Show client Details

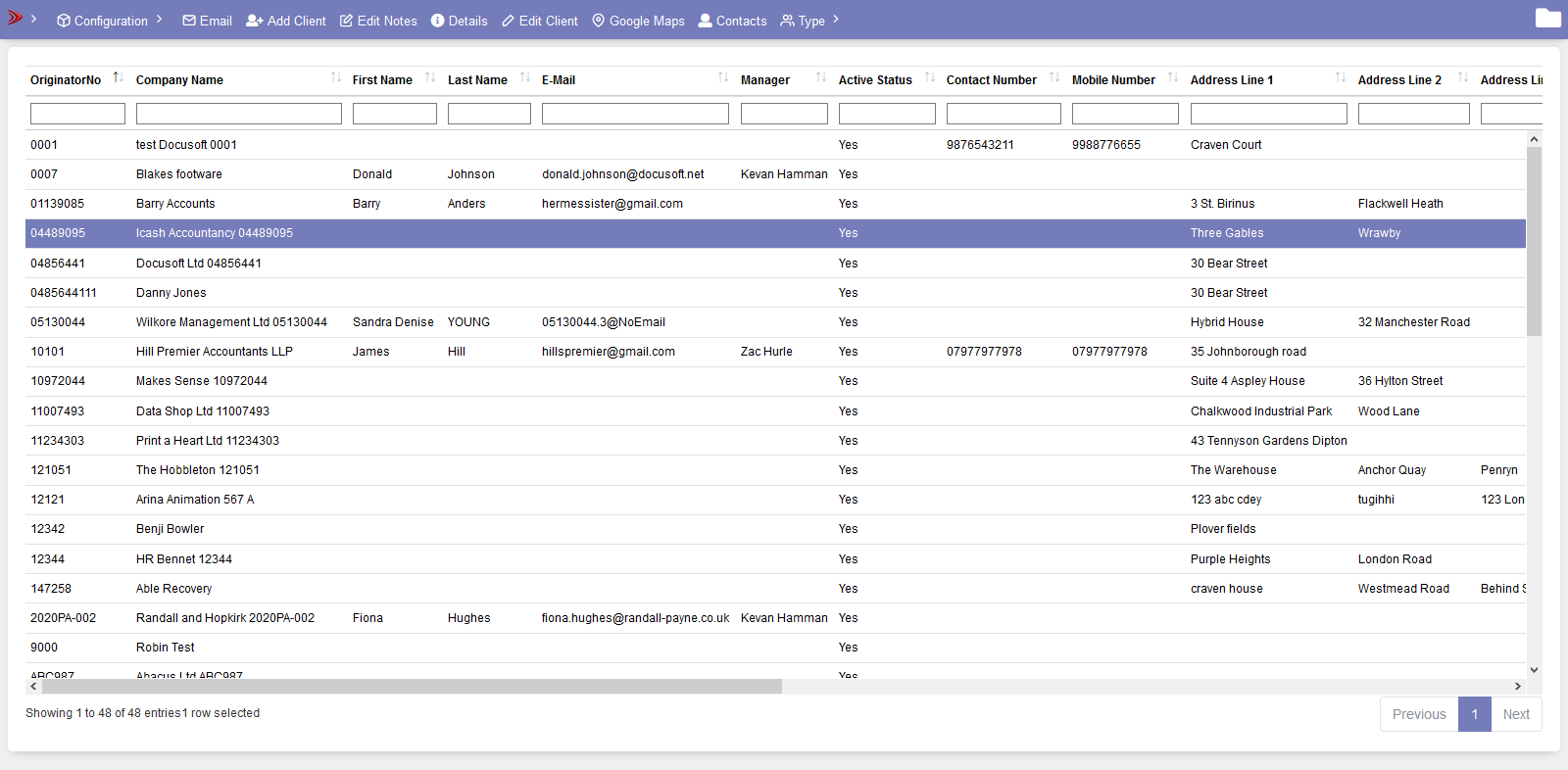pos(459,21)
